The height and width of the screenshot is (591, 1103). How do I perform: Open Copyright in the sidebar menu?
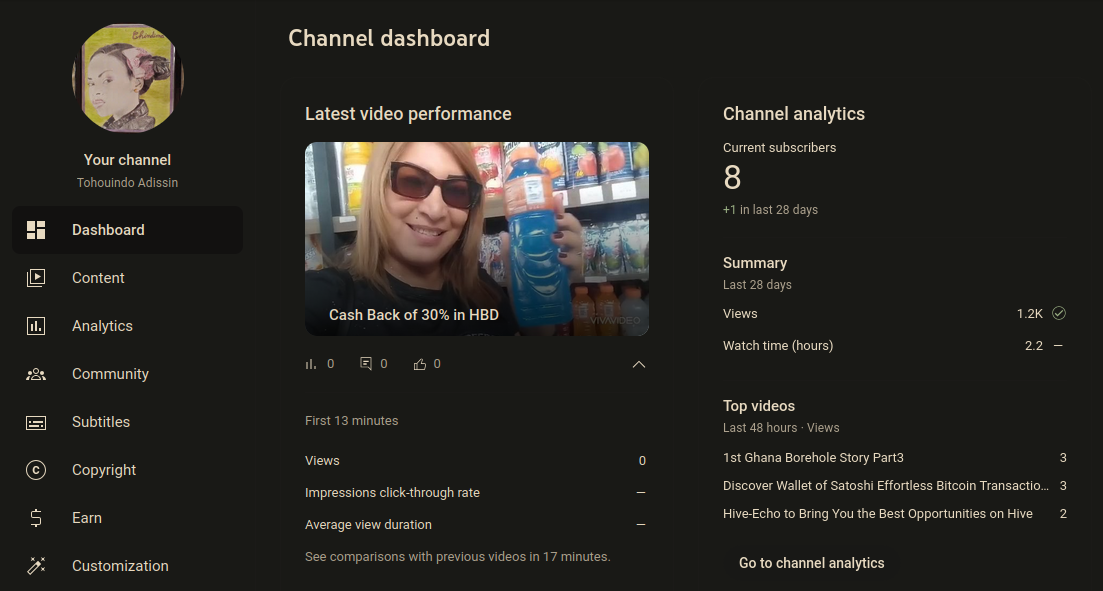(x=127, y=470)
